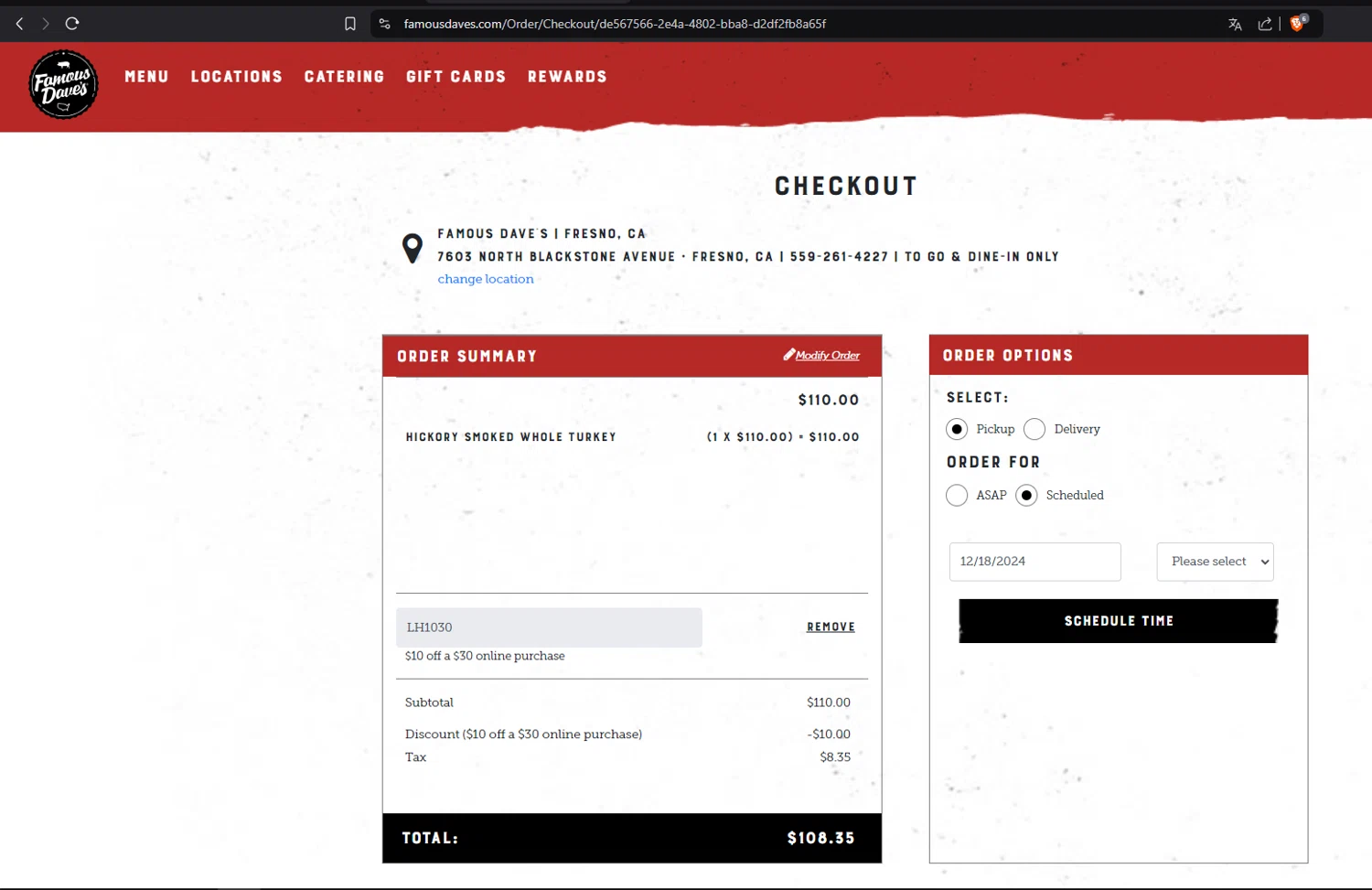Click the Schedule Time button
Image resolution: width=1372 pixels, height=890 pixels.
pyautogui.click(x=1118, y=621)
